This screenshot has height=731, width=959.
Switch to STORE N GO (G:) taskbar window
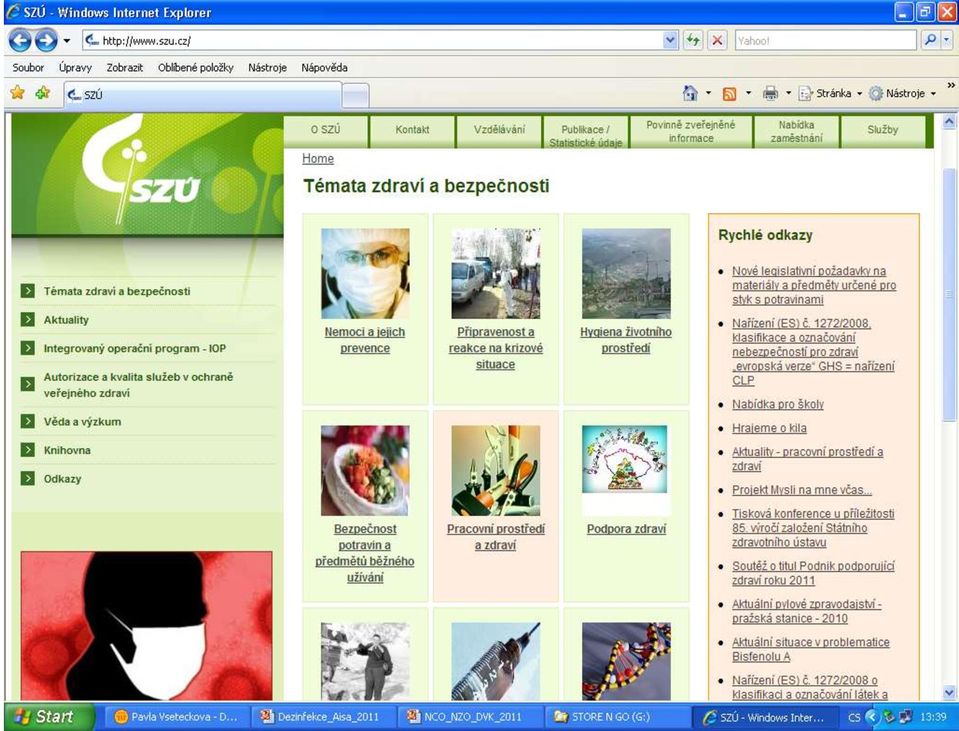click(x=616, y=717)
